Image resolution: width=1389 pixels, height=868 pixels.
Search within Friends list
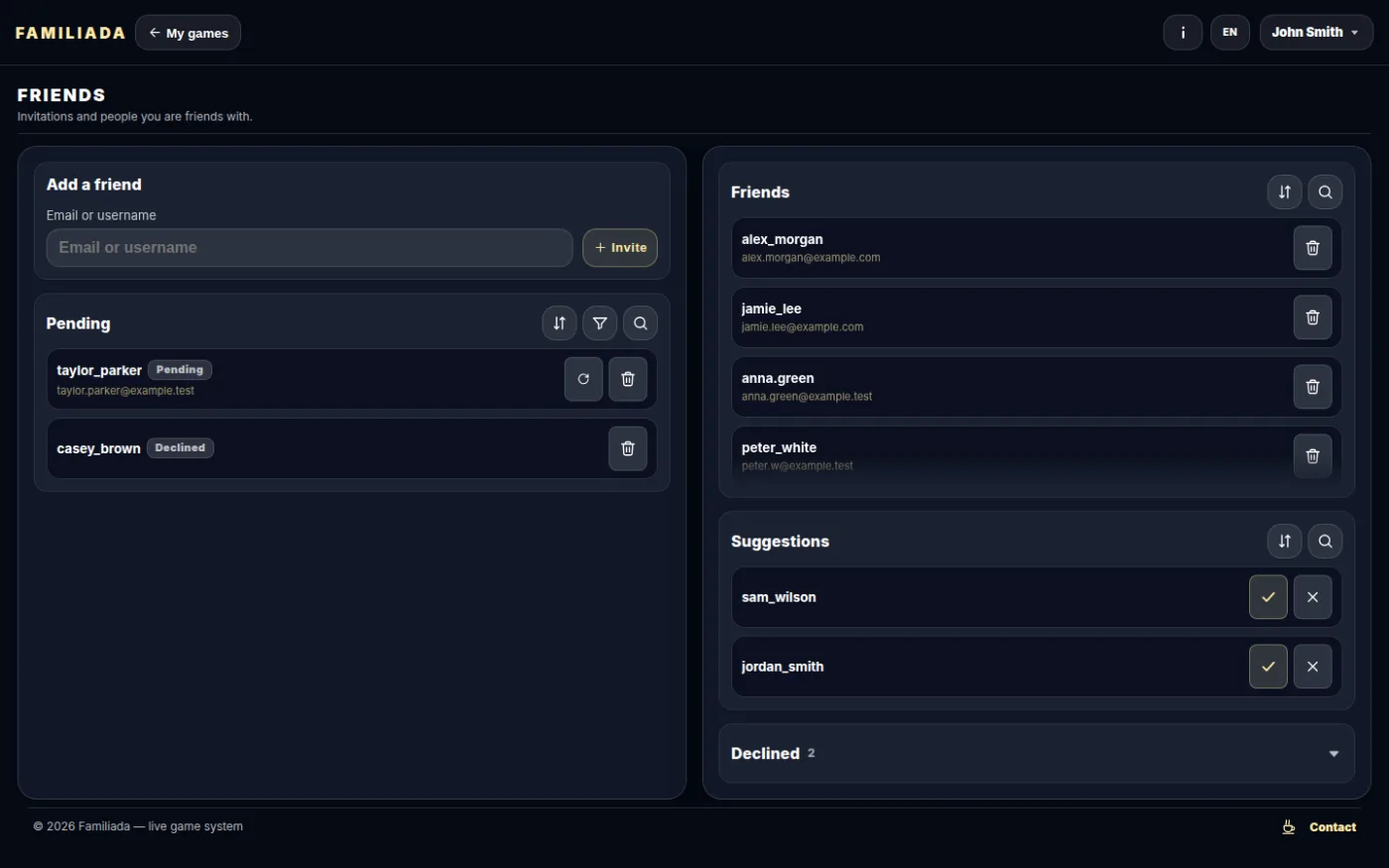1326,192
